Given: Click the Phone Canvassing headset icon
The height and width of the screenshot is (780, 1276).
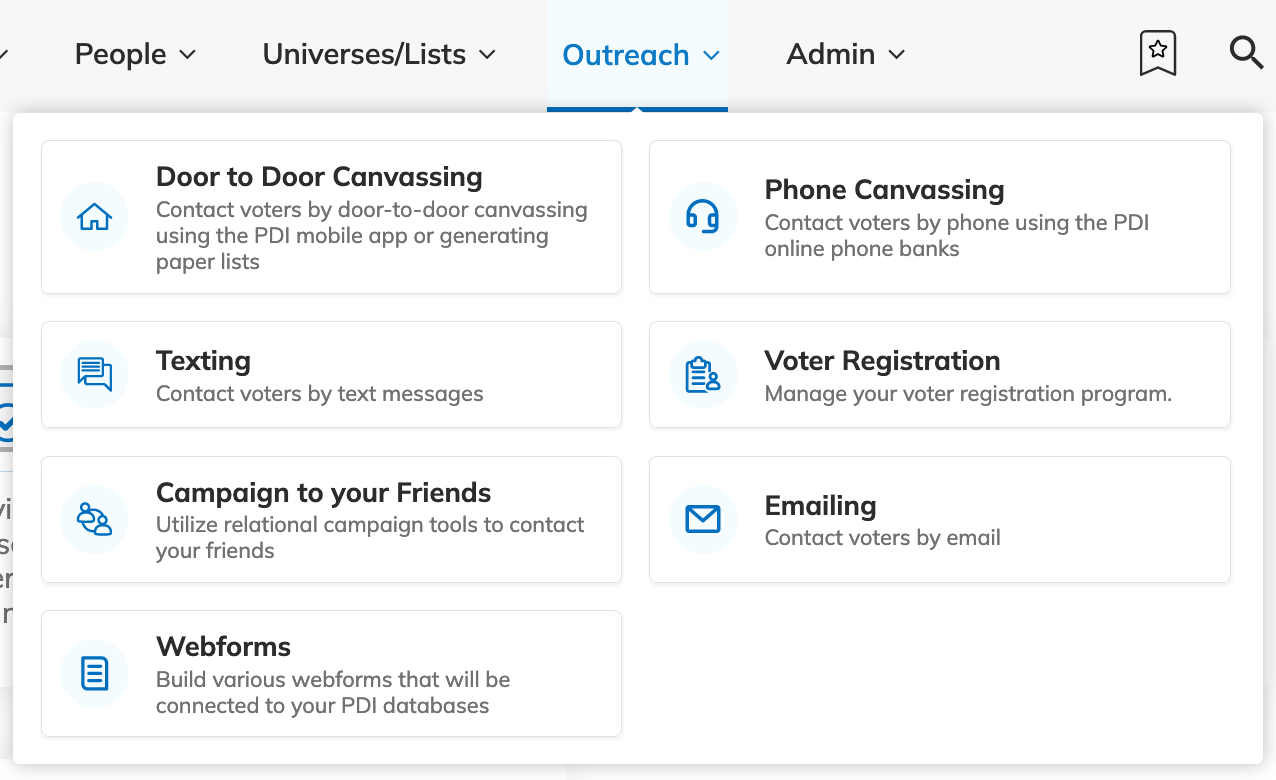Looking at the screenshot, I should [x=703, y=217].
